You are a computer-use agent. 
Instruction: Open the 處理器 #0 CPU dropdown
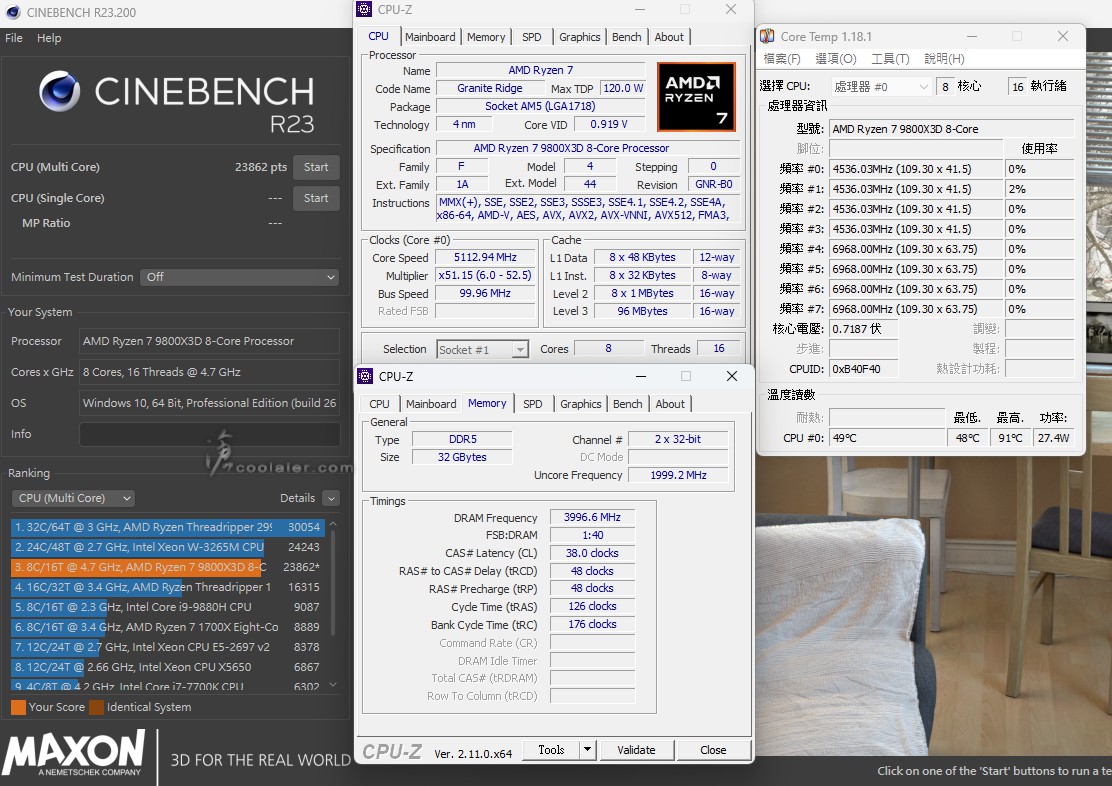[x=880, y=87]
